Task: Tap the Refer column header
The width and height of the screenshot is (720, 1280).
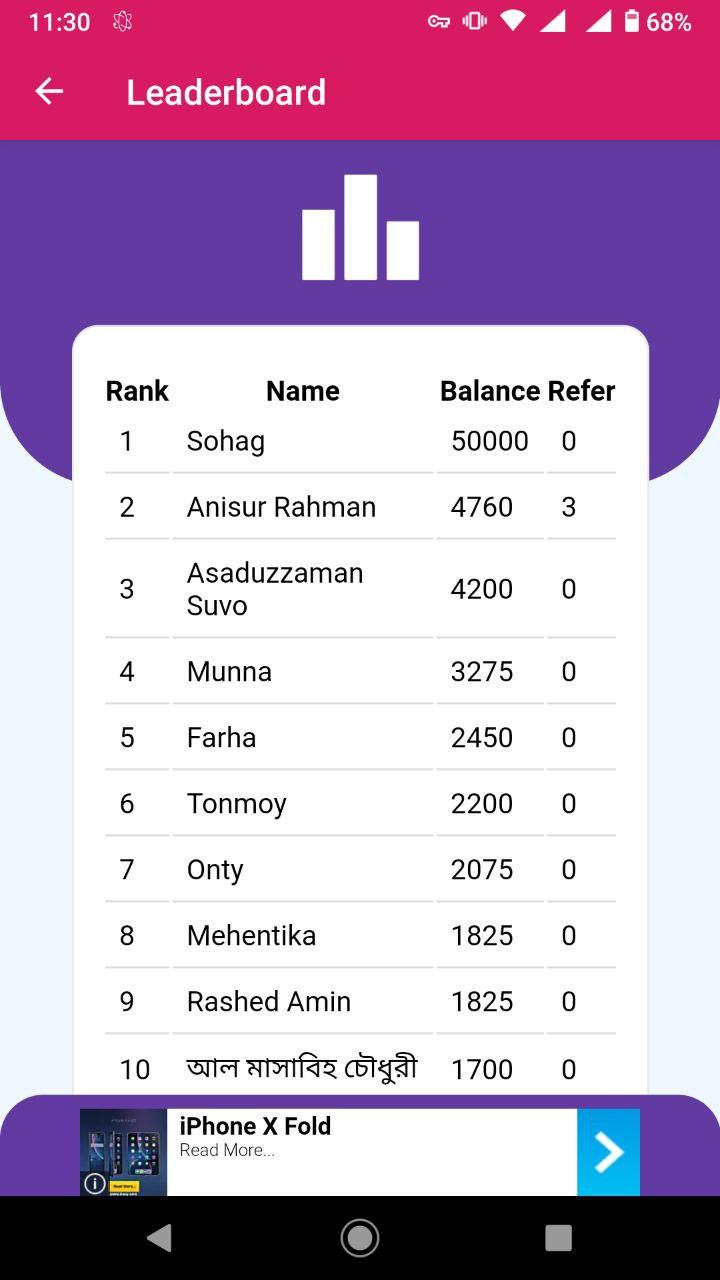Action: 581,391
